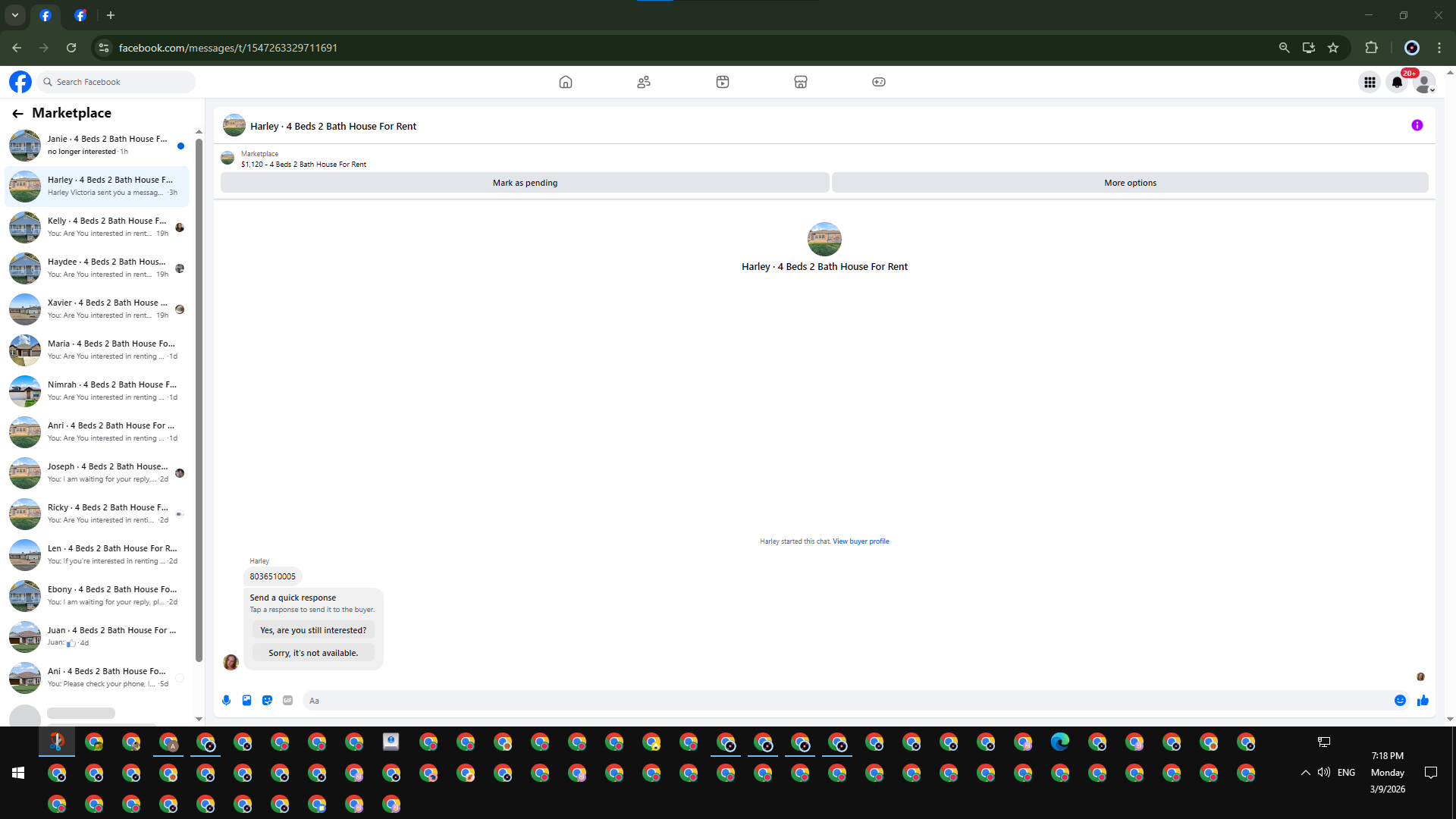Expand the Chrome tab search dropdown
This screenshot has height=819, width=1456.
click(14, 14)
